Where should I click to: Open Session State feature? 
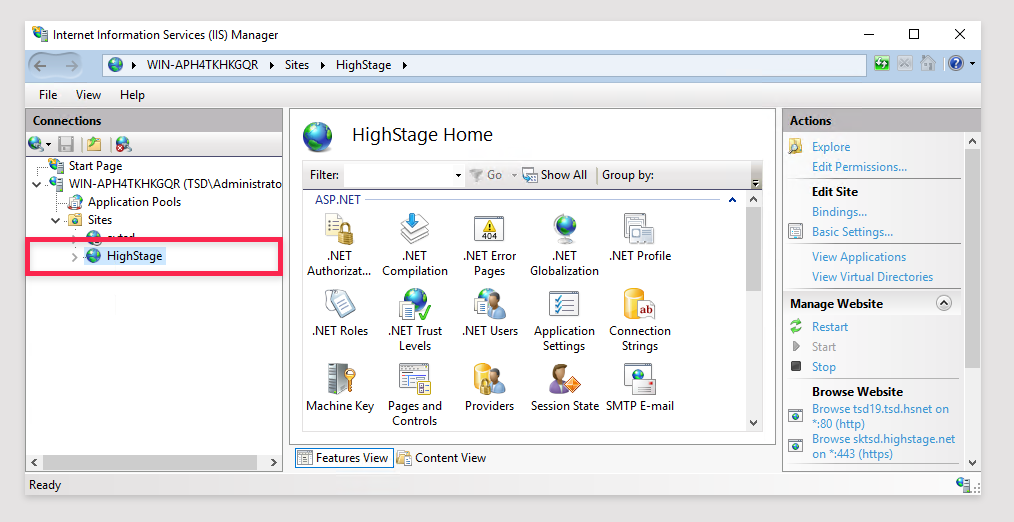coord(565,387)
